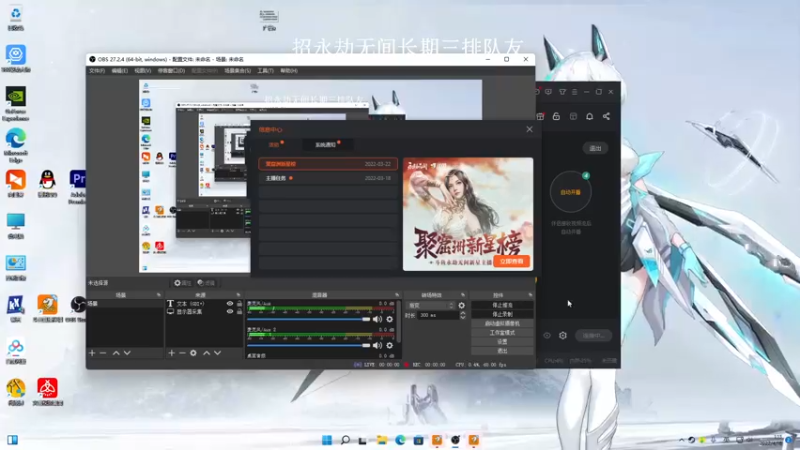Open the scene transition type dropdown
The image size is (800, 450).
pos(431,305)
